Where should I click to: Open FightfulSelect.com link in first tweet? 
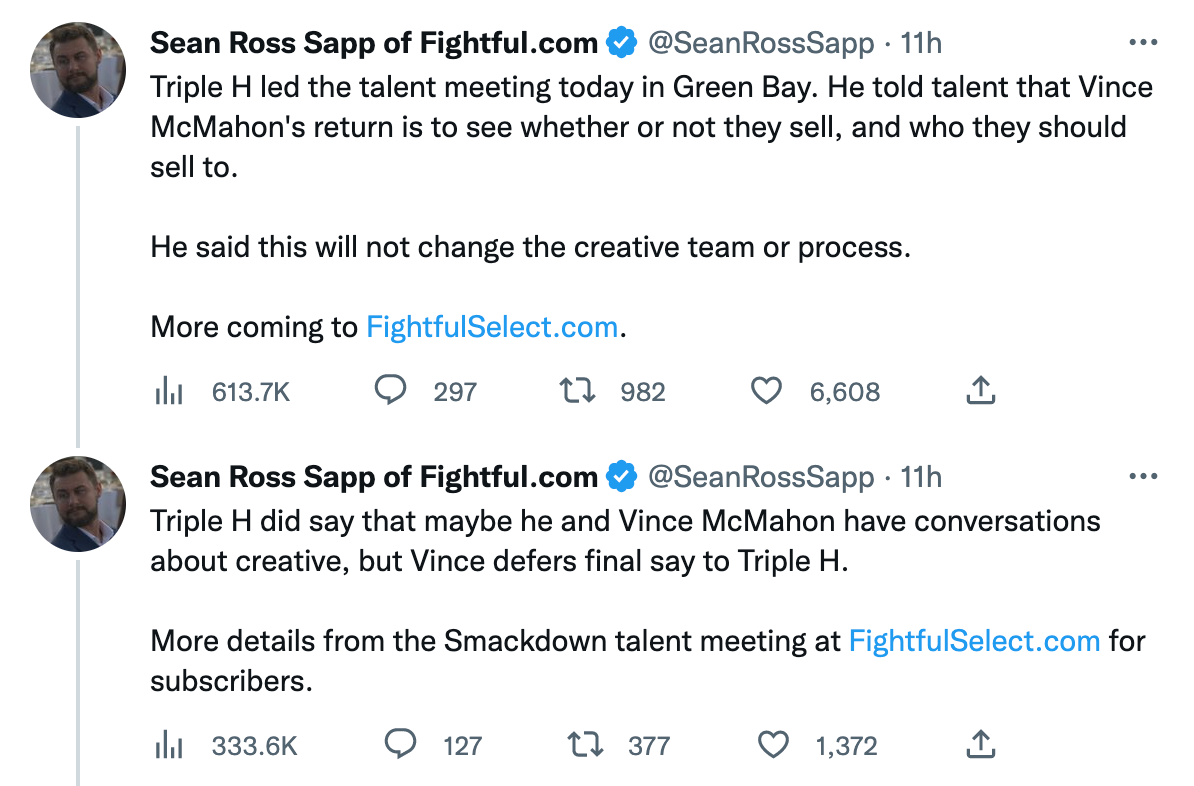tap(492, 327)
